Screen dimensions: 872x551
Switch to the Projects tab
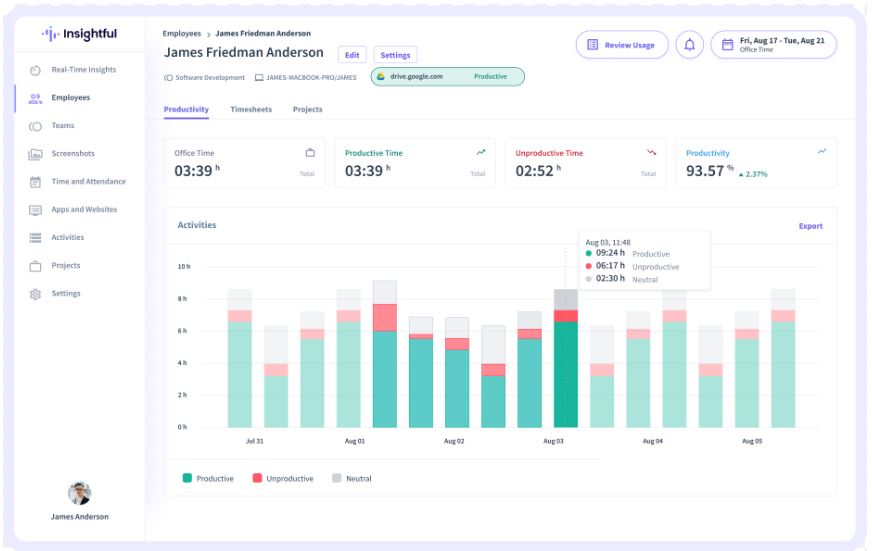click(x=308, y=110)
